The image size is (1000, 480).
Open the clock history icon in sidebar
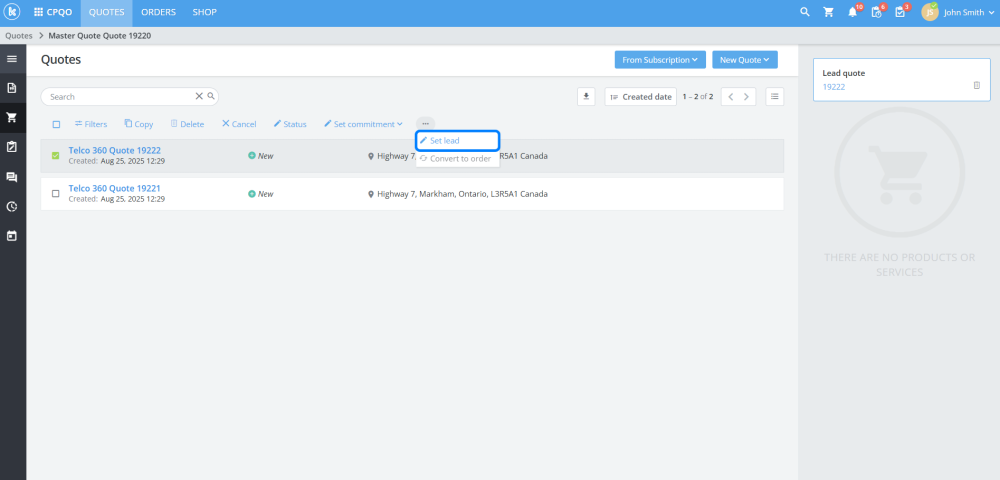tap(12, 207)
